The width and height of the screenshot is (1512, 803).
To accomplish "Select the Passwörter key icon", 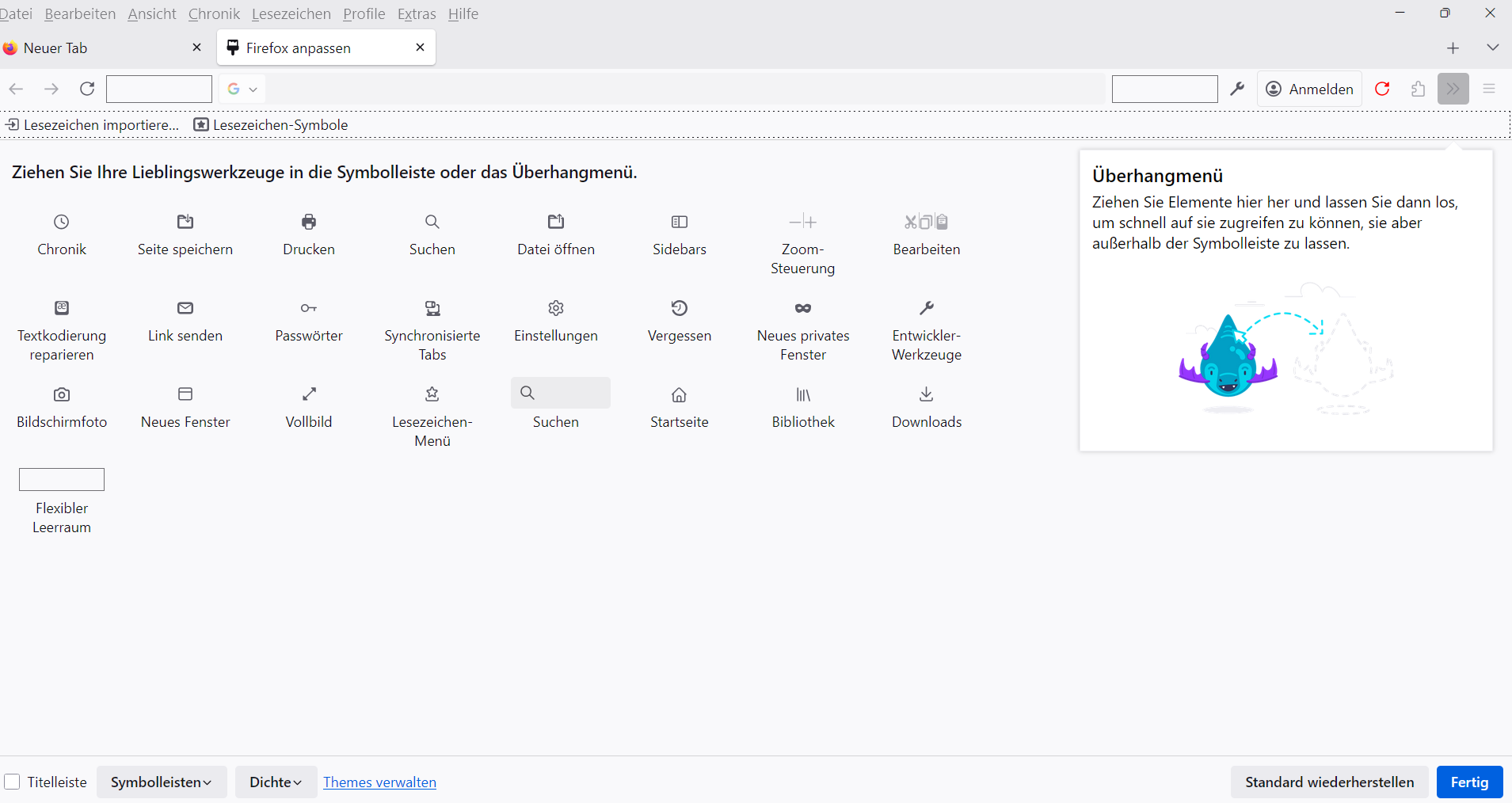I will (x=309, y=308).
